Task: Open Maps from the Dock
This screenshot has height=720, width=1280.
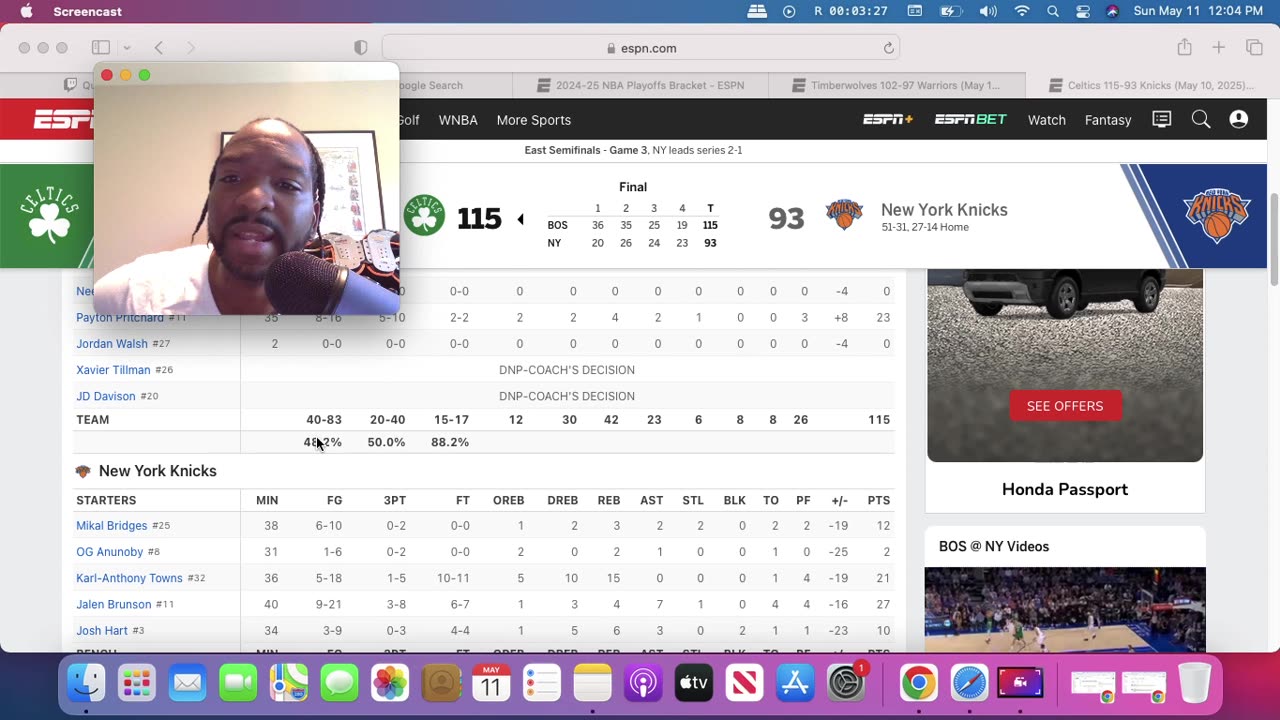Action: point(288,683)
